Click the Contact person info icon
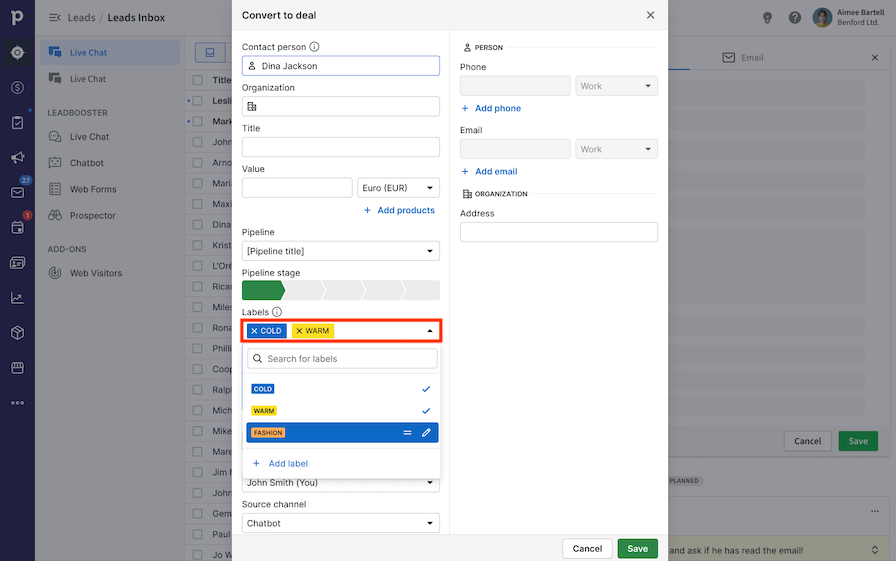Image resolution: width=896 pixels, height=561 pixels. [x=314, y=47]
